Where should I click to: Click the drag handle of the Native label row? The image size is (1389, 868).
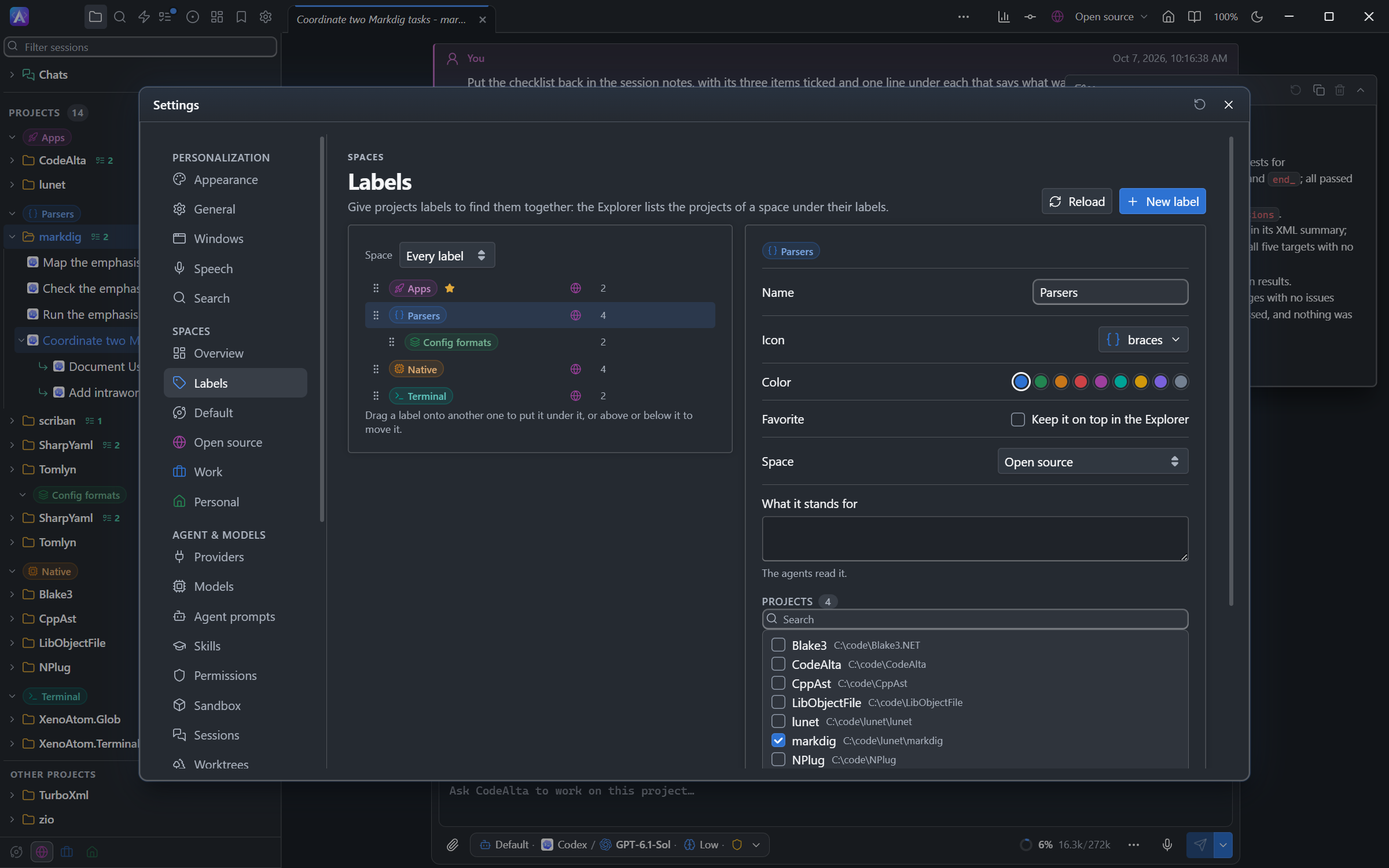click(376, 369)
